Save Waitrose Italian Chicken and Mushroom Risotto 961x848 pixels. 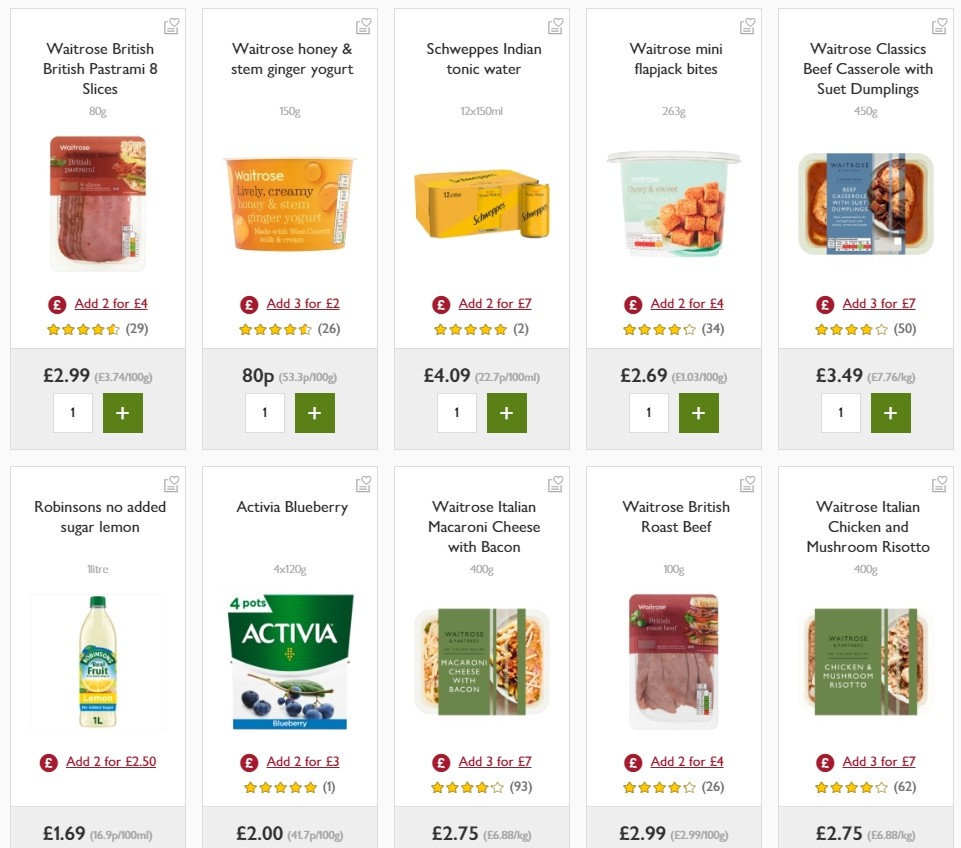tap(939, 483)
